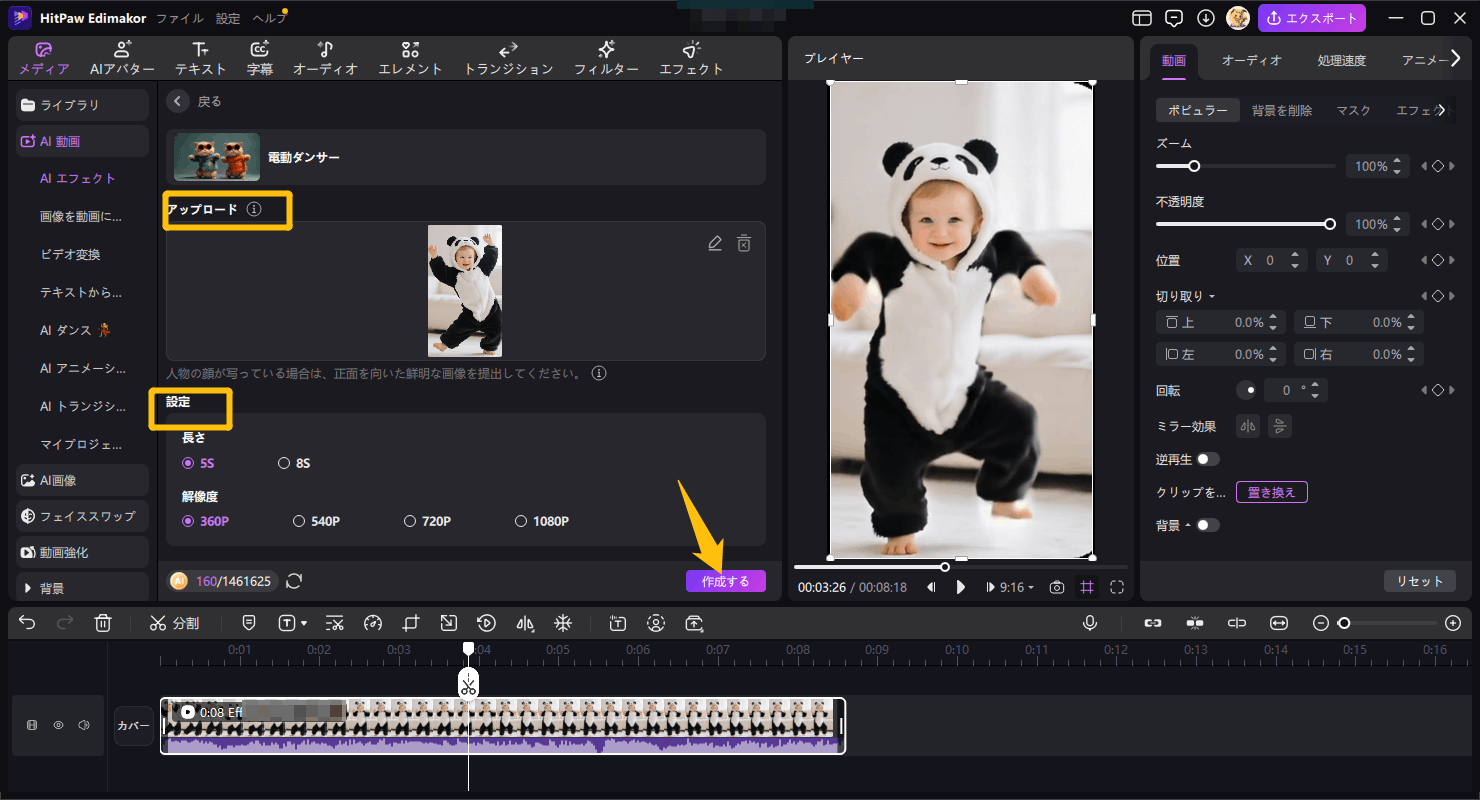Choose the 1080P resolution option
The image size is (1480, 800).
[x=520, y=521]
